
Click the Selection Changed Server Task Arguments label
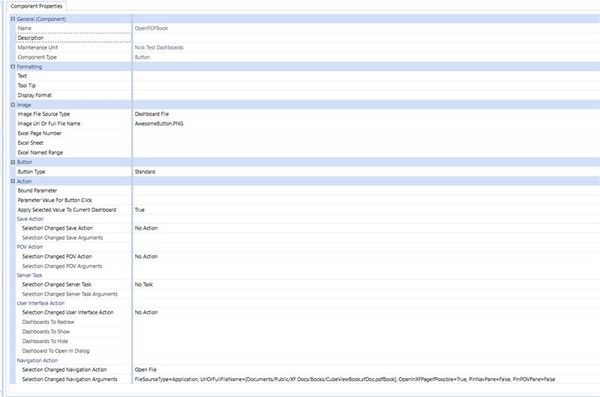(70, 294)
